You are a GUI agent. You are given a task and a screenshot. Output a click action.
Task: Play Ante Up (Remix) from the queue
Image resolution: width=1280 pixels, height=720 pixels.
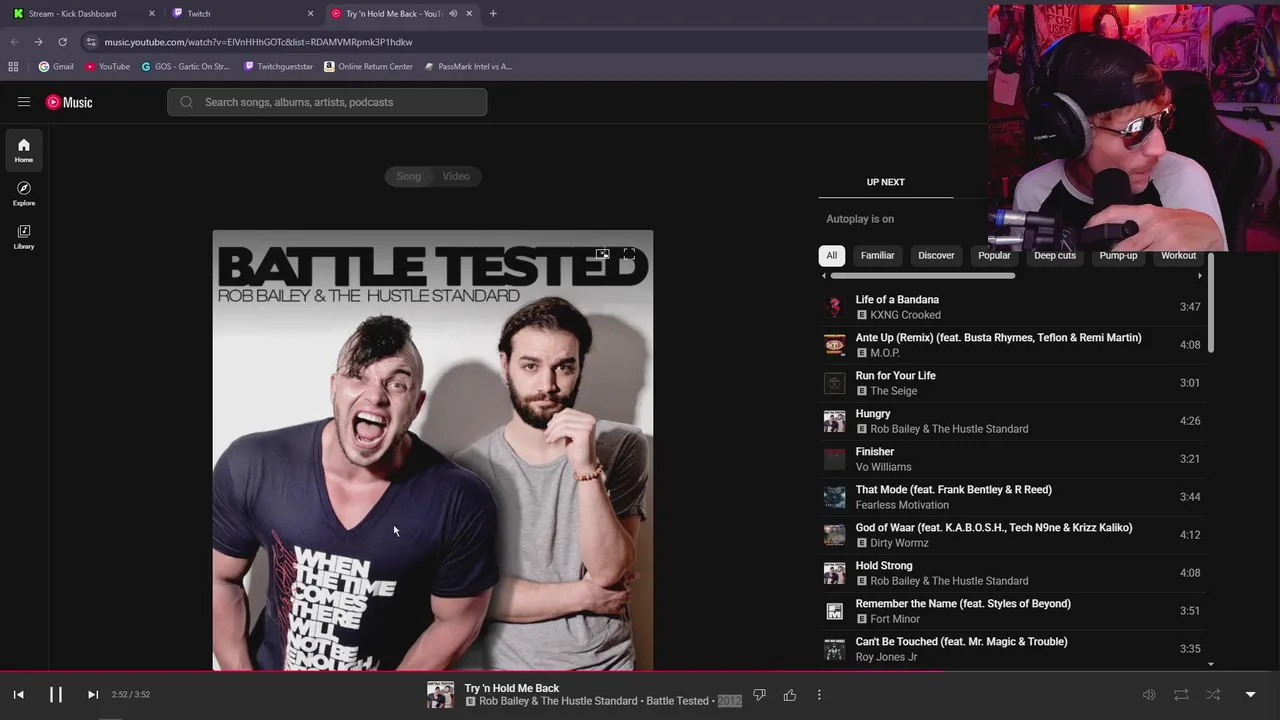(1012, 345)
